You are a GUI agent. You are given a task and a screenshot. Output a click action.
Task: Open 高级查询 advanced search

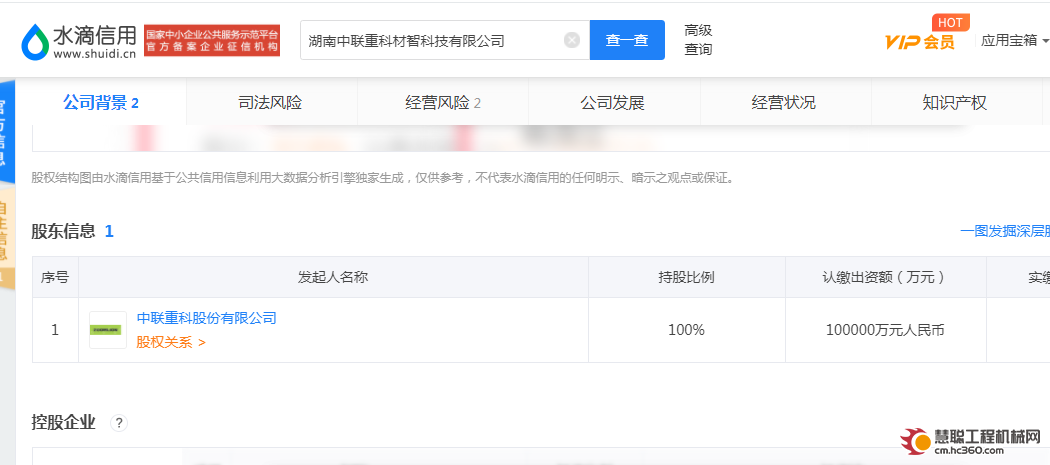[x=698, y=40]
